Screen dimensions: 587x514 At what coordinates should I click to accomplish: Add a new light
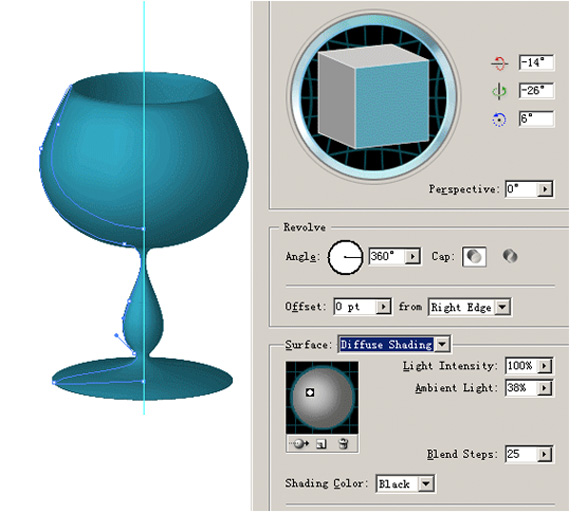321,444
